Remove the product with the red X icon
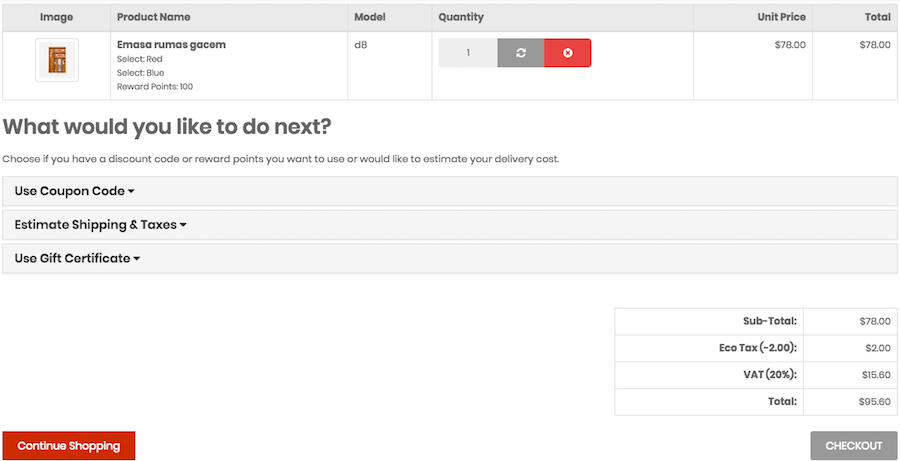Screen dimensions: 900x461 coord(567,53)
